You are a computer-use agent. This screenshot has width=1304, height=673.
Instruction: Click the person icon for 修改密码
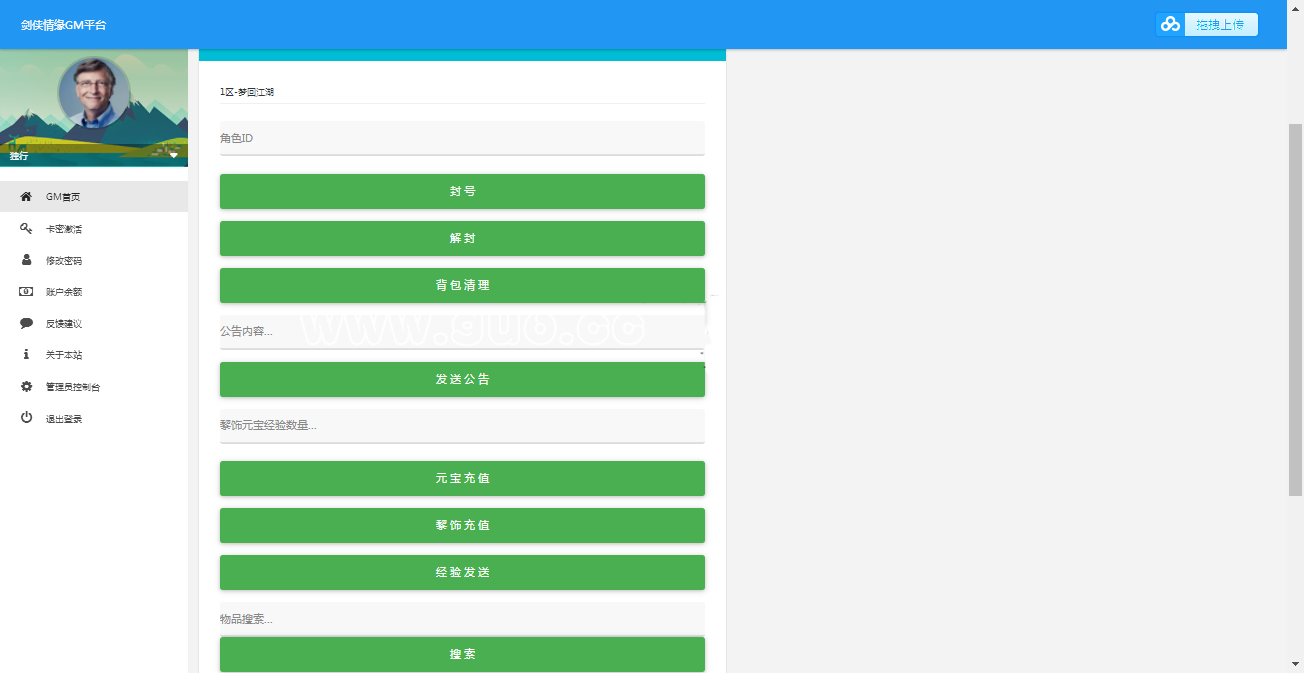26,260
